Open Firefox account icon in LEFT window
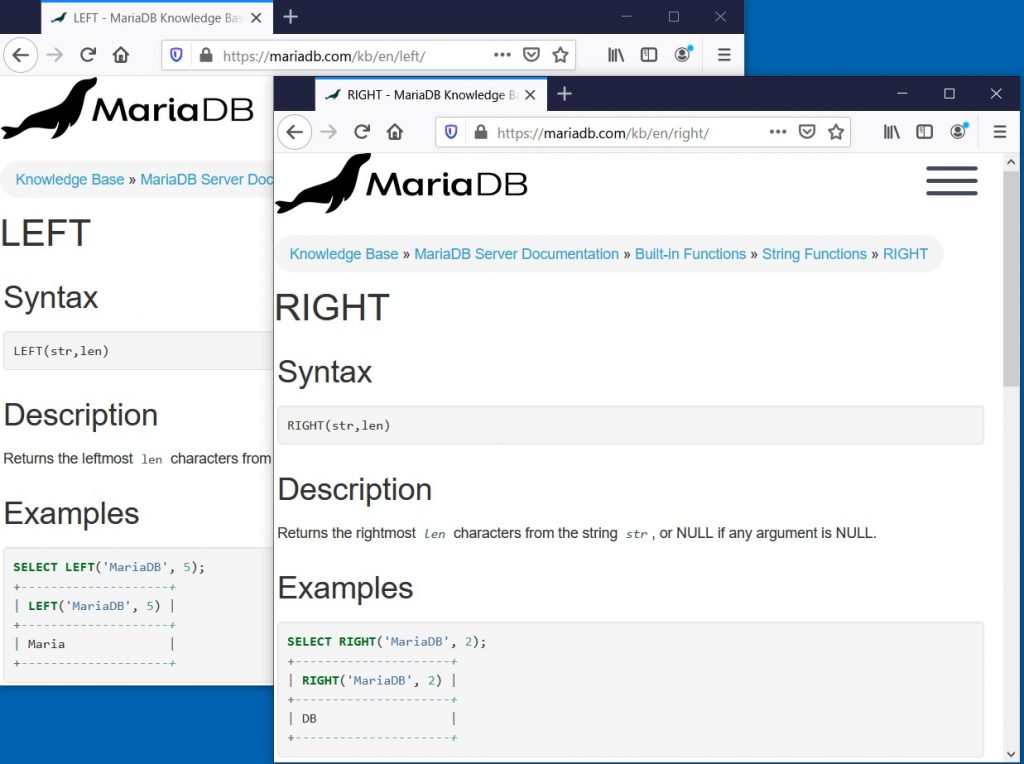 point(682,54)
